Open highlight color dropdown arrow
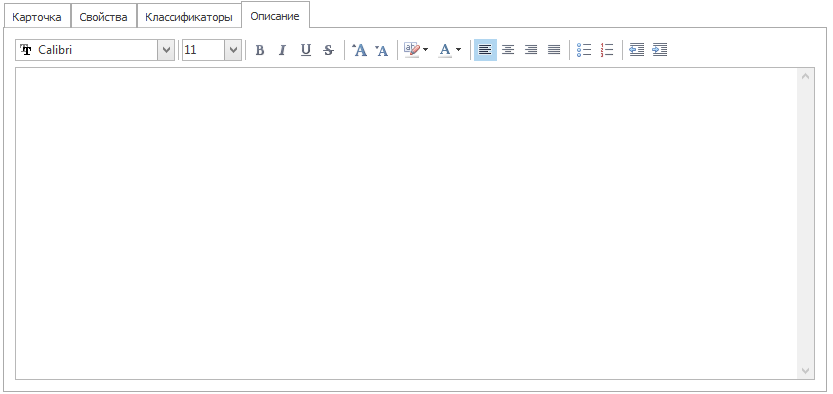The height and width of the screenshot is (394, 833). 426,50
